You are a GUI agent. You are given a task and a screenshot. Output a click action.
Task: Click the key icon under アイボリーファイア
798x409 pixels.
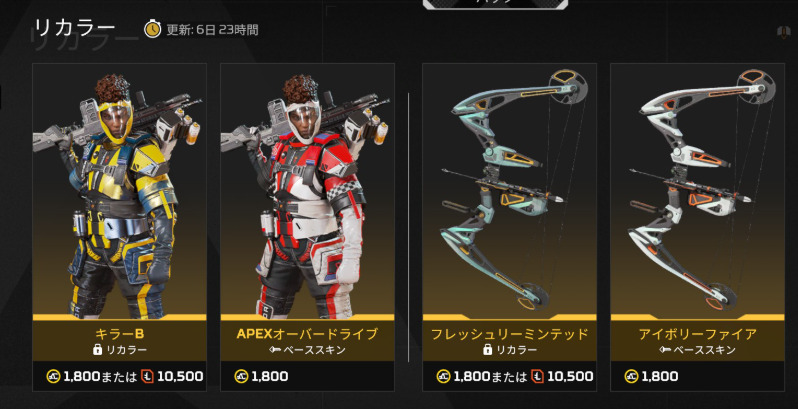pyautogui.click(x=665, y=350)
